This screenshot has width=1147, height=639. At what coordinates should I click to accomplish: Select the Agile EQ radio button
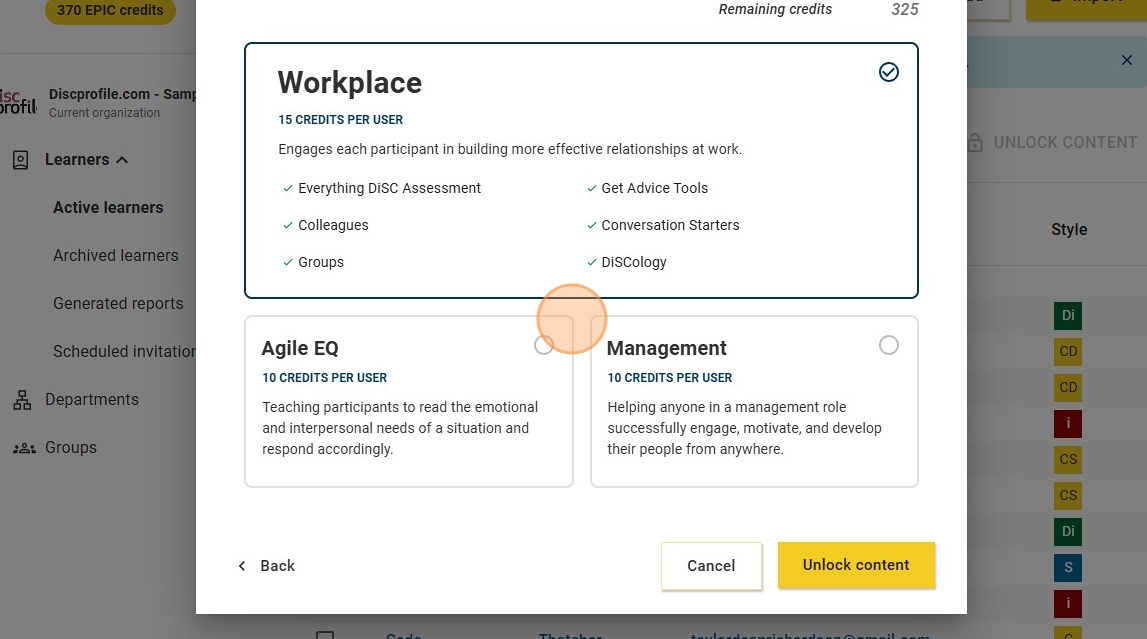[544, 345]
